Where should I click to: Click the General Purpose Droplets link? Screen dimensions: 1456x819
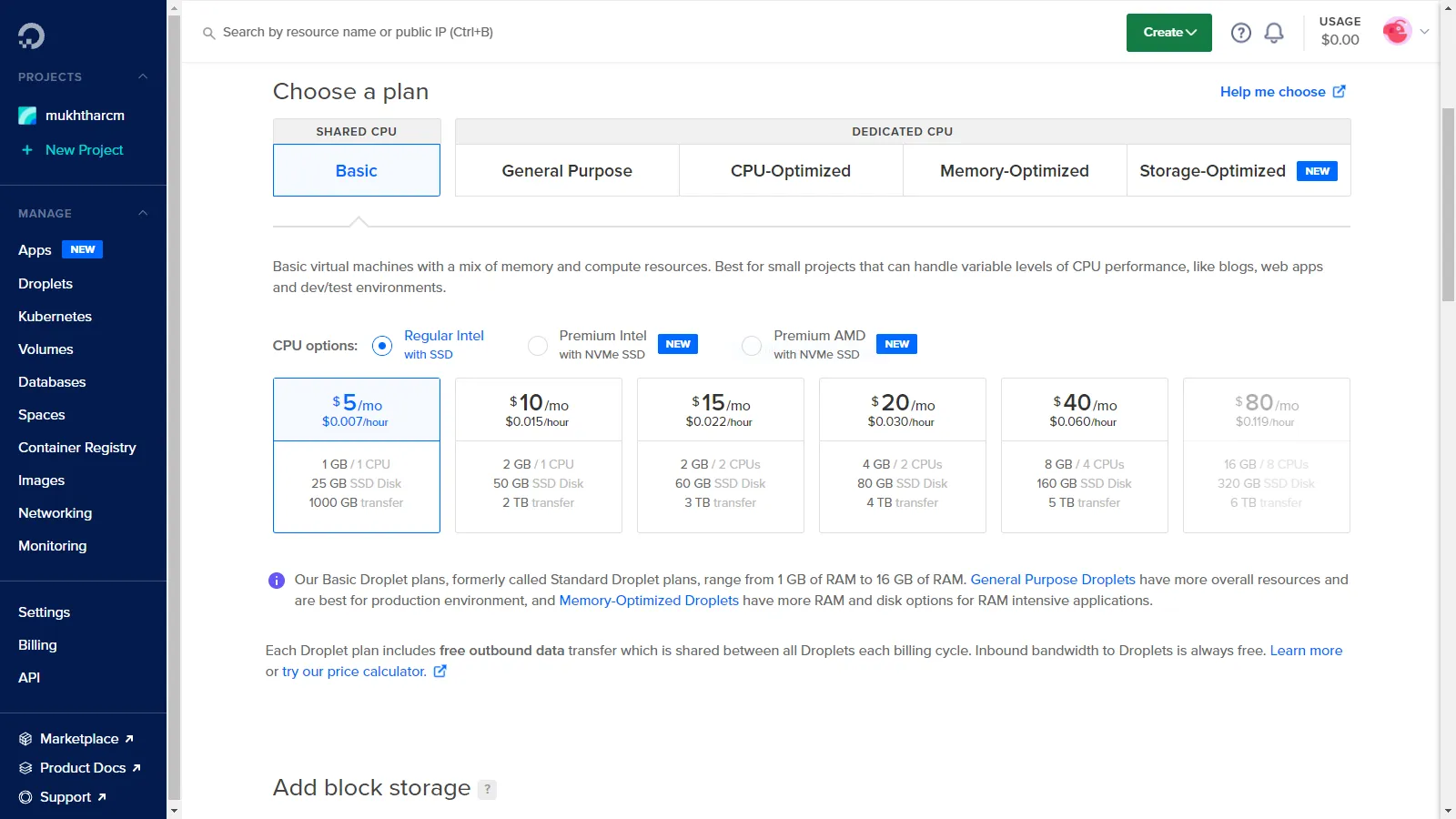pos(1053,580)
